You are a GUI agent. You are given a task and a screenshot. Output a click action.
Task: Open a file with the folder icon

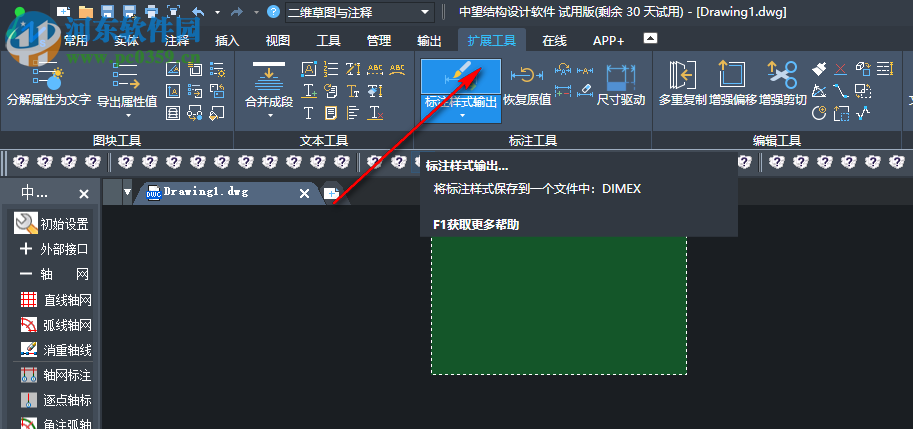coord(86,11)
